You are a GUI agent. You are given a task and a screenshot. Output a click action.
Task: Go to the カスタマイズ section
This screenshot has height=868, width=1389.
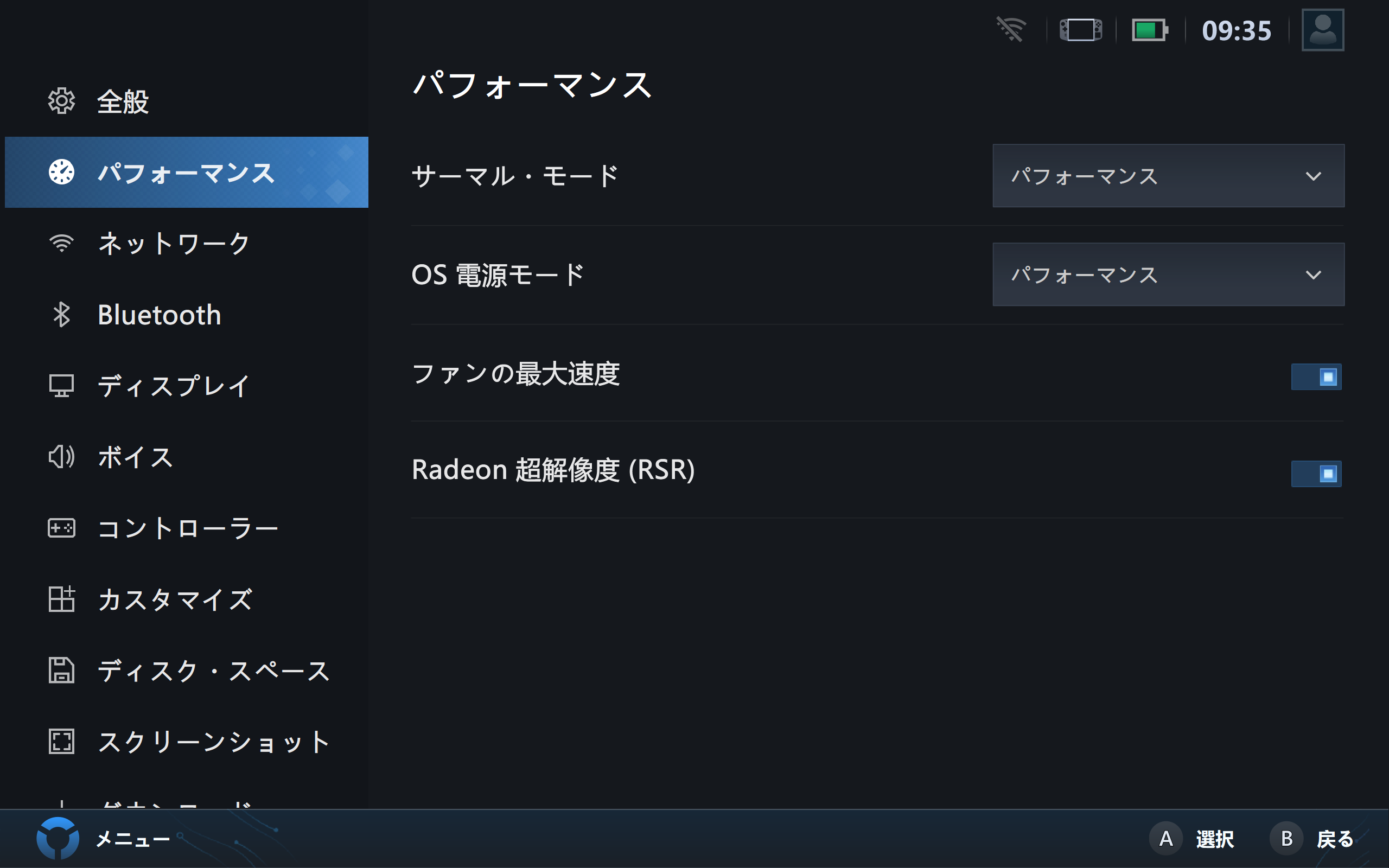[175, 599]
